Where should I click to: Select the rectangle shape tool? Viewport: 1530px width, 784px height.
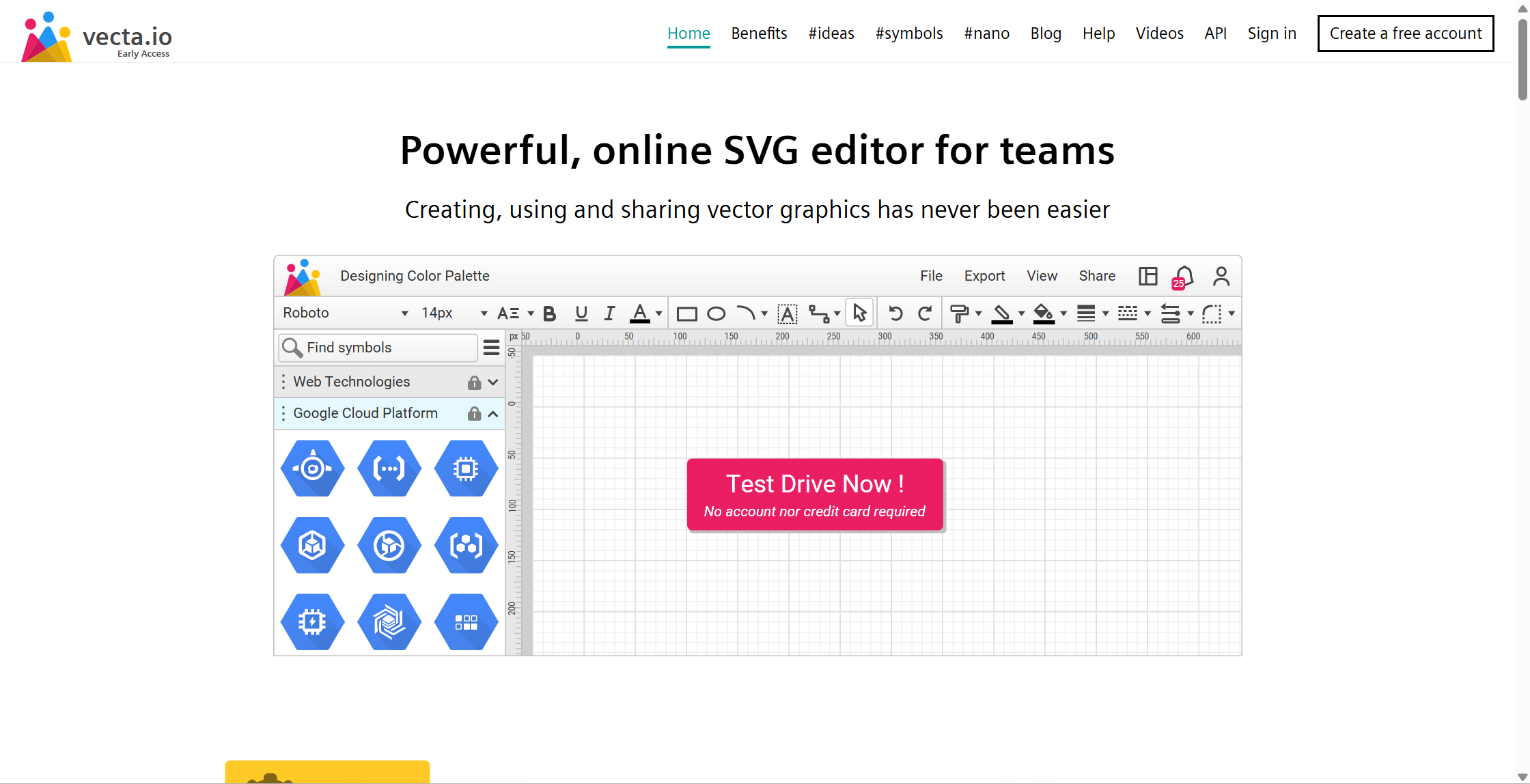(x=686, y=313)
